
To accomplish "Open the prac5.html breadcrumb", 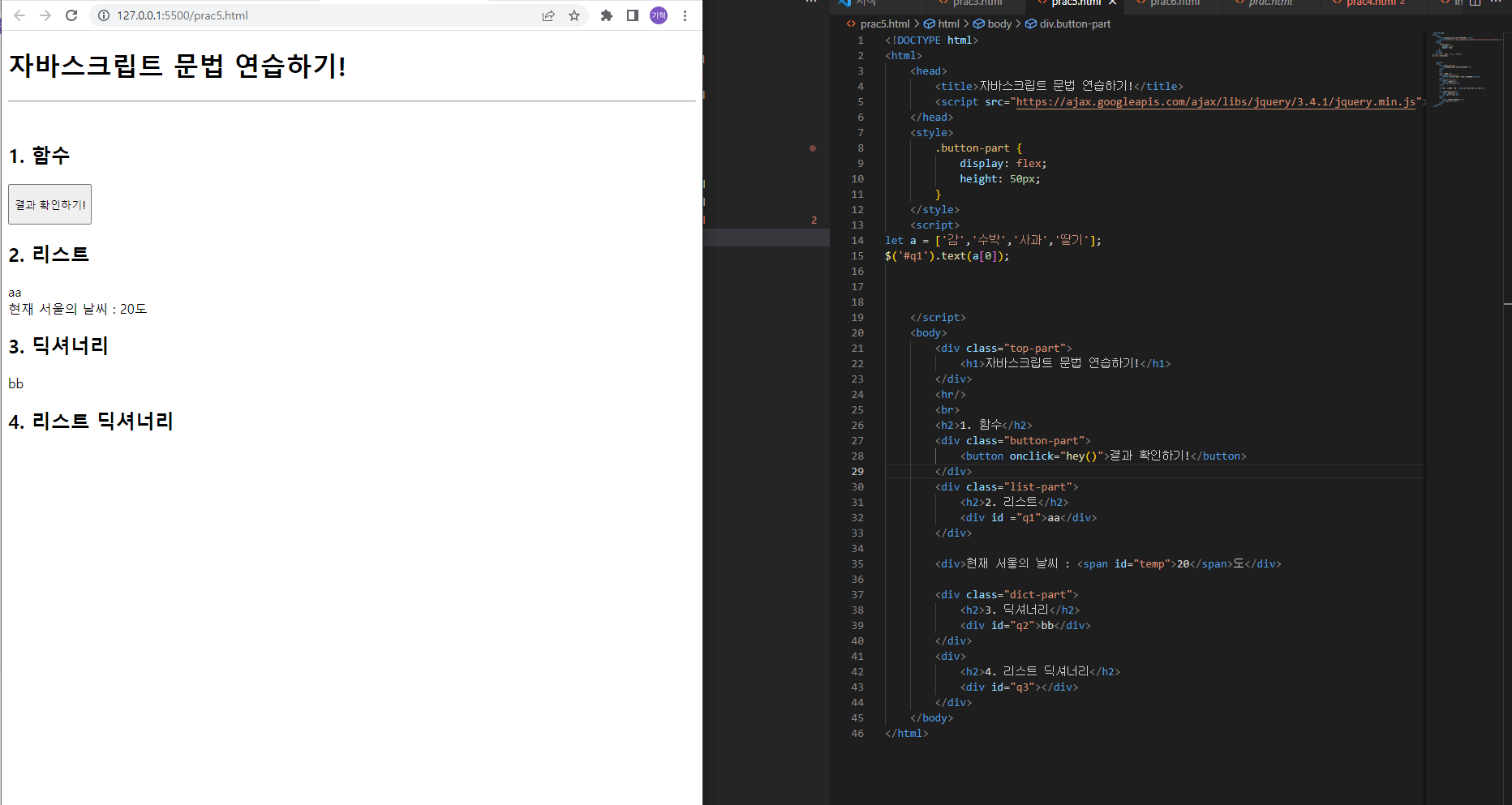I will coord(885,24).
